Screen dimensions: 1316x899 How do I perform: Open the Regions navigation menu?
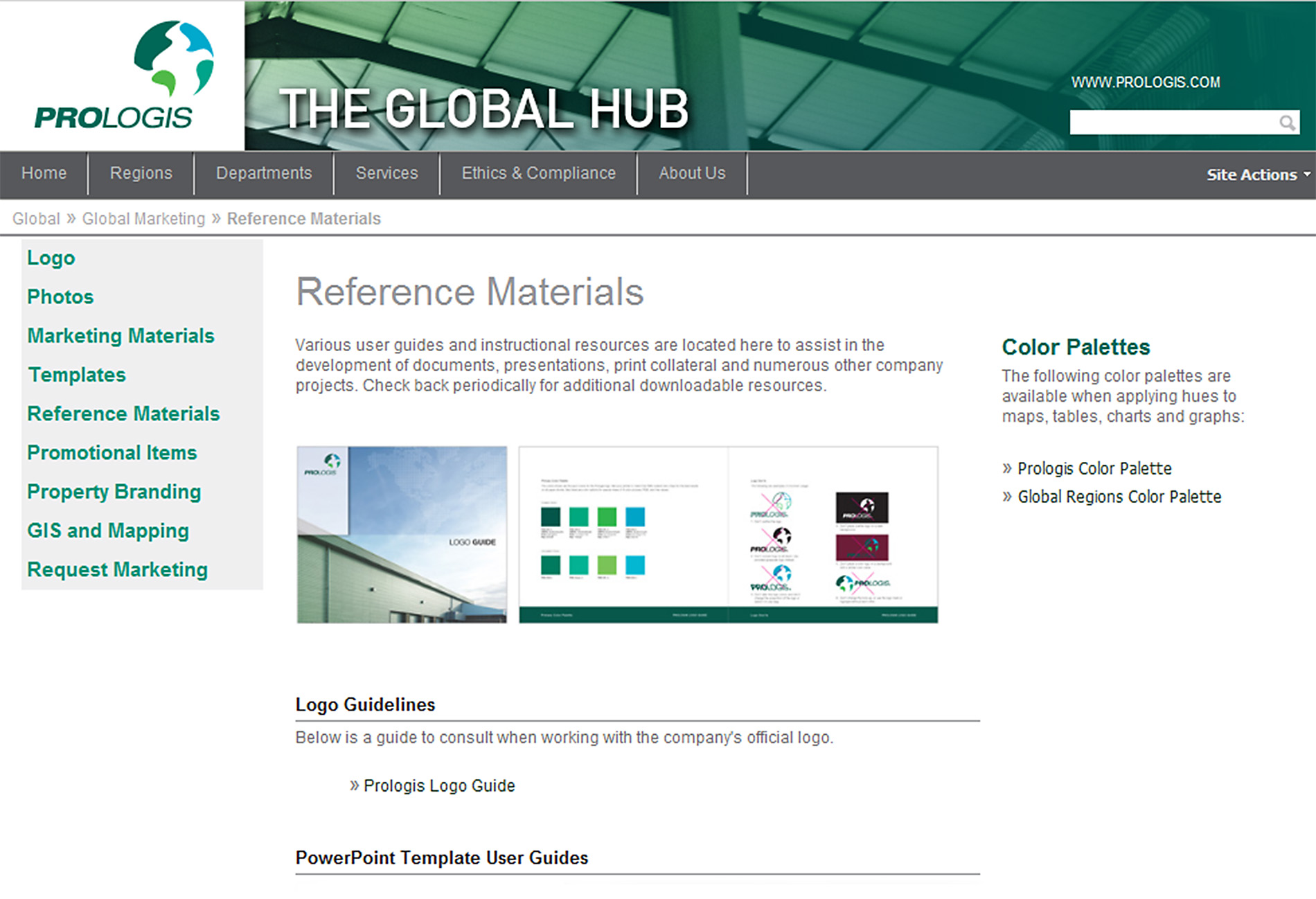click(x=141, y=173)
